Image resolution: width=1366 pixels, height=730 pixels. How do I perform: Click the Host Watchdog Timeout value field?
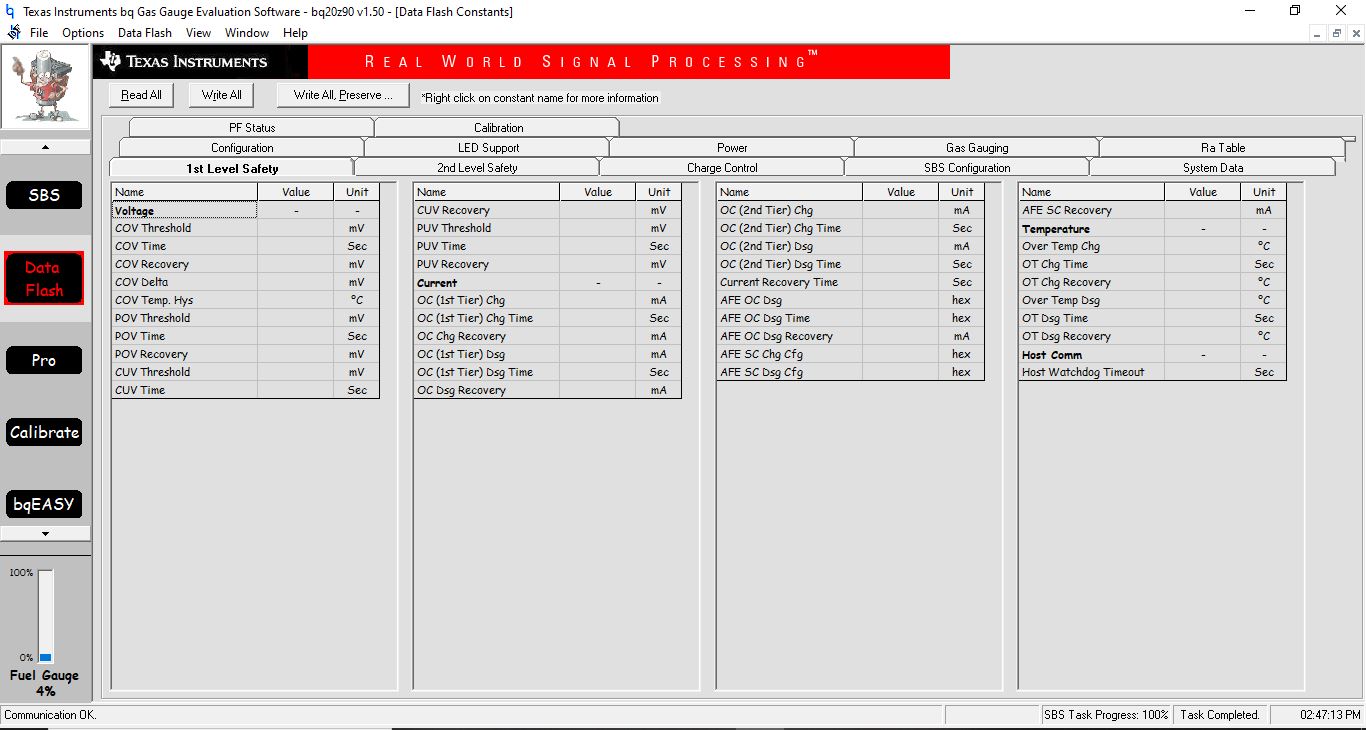(x=1203, y=372)
